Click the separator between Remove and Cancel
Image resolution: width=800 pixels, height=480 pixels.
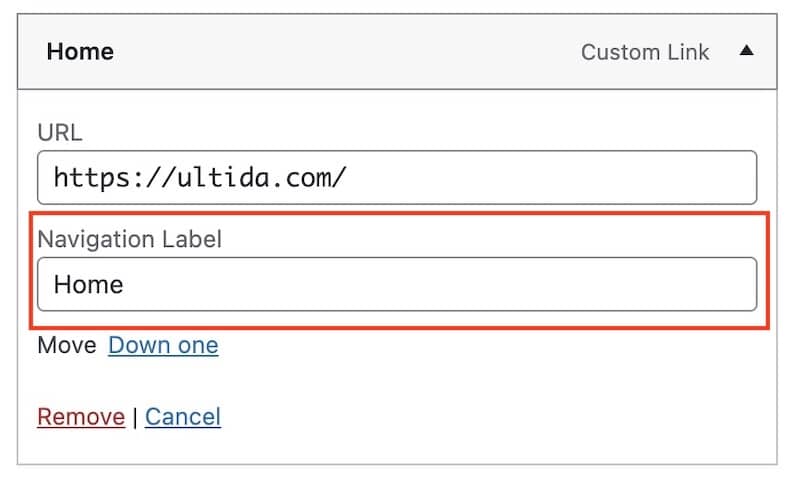pyautogui.click(x=135, y=417)
